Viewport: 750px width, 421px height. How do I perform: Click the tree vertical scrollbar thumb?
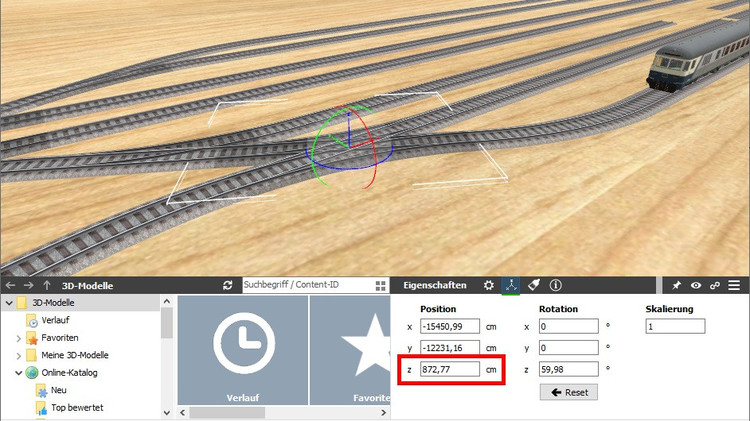[166, 323]
